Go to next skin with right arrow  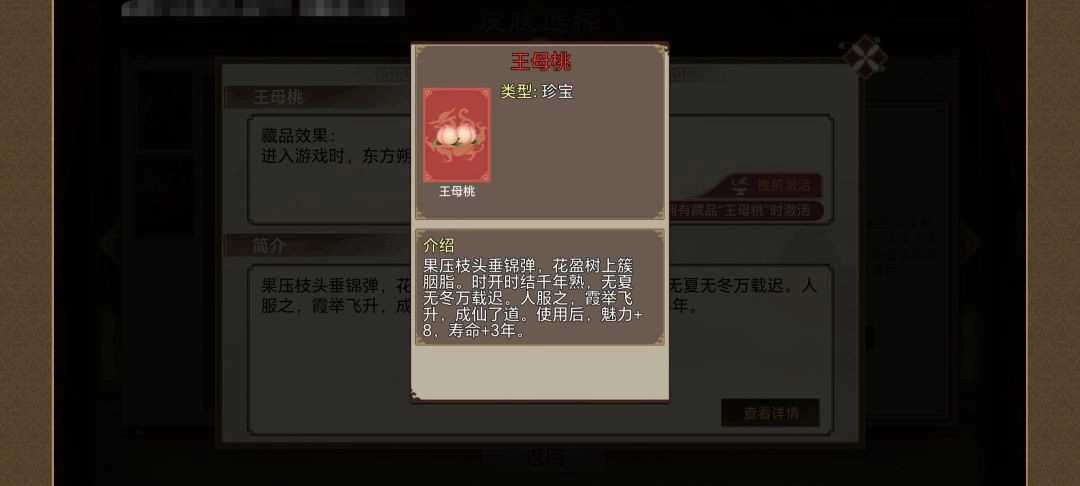coord(970,241)
